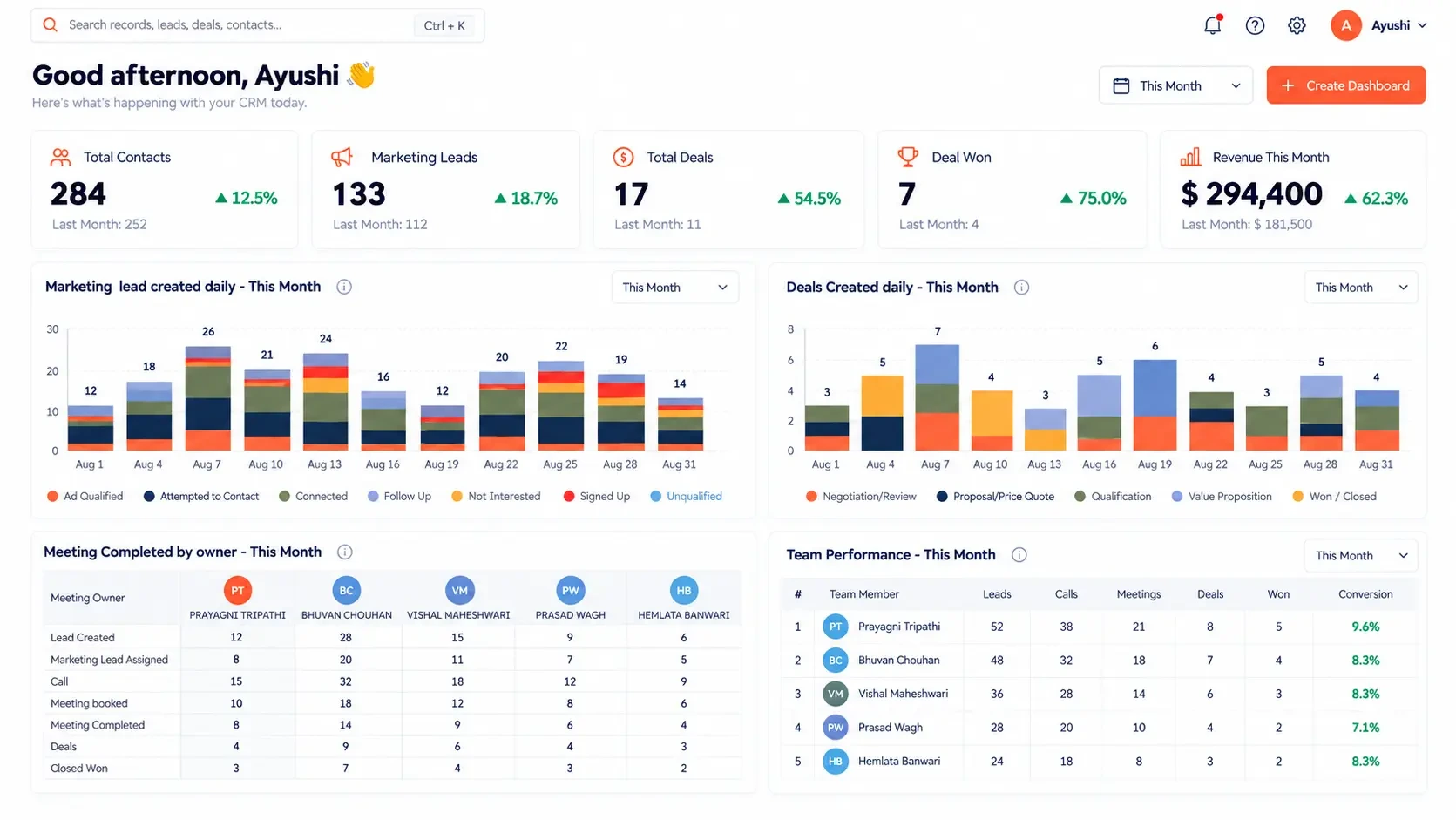Click the notification bell icon
This screenshot has width=1456, height=820.
1212,25
